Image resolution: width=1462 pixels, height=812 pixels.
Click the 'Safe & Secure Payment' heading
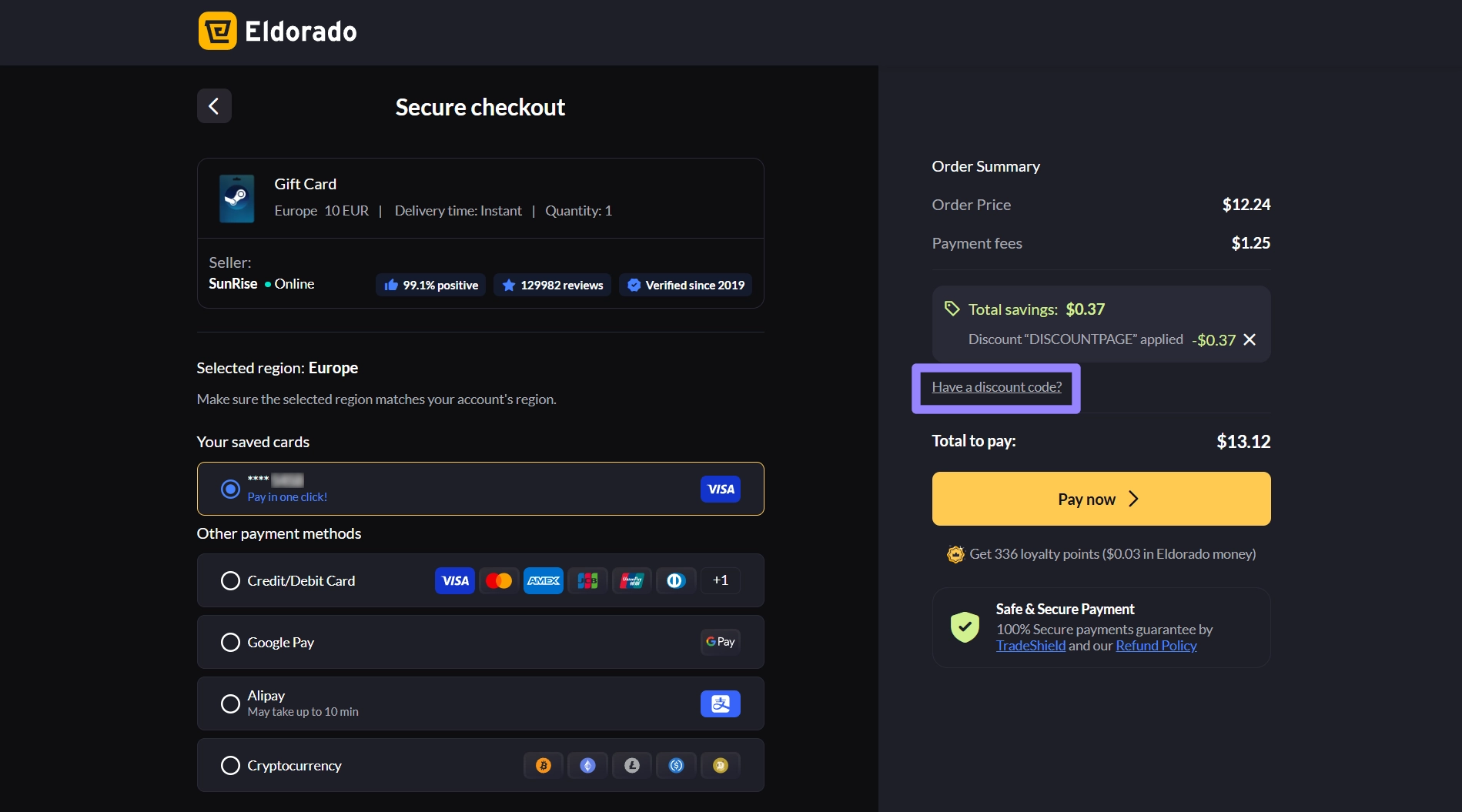[1065, 609]
